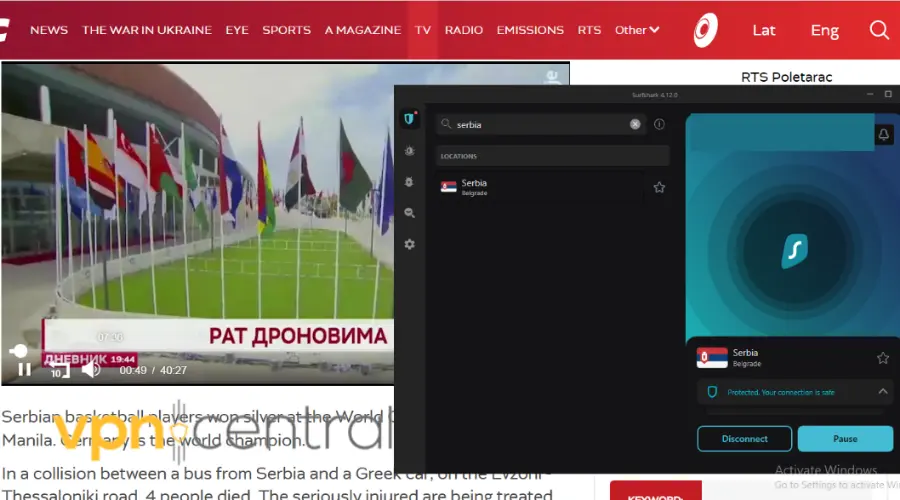Click the Surfshark logo in connection graphic

(795, 251)
